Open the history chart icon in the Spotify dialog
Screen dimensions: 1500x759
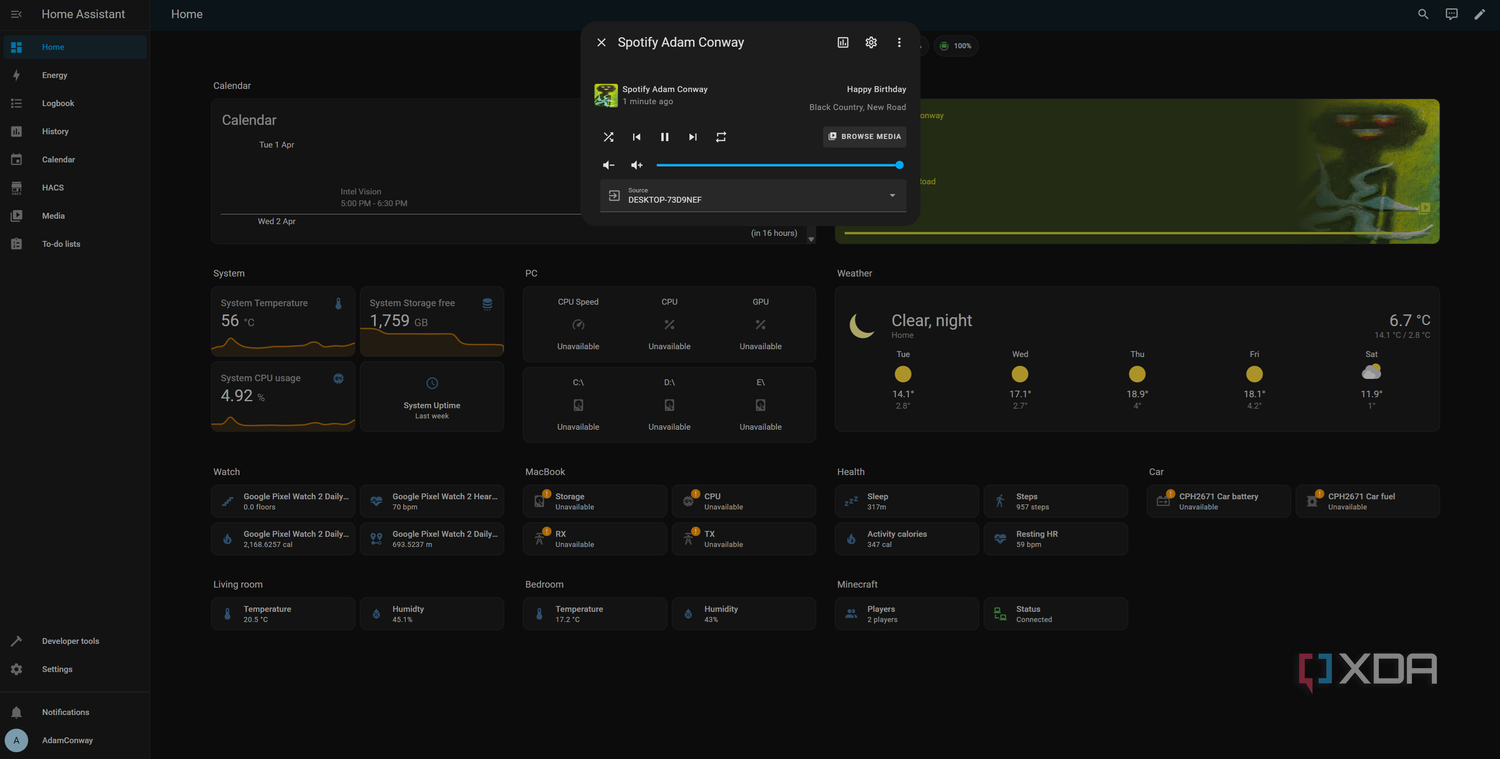843,42
